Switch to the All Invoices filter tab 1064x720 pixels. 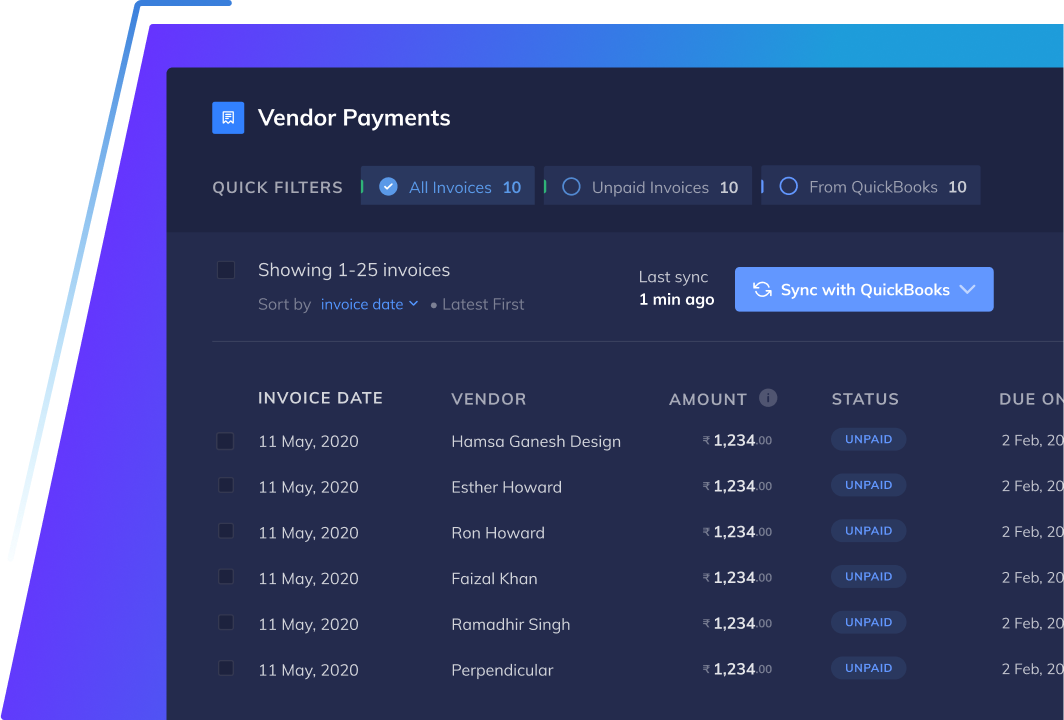[447, 186]
